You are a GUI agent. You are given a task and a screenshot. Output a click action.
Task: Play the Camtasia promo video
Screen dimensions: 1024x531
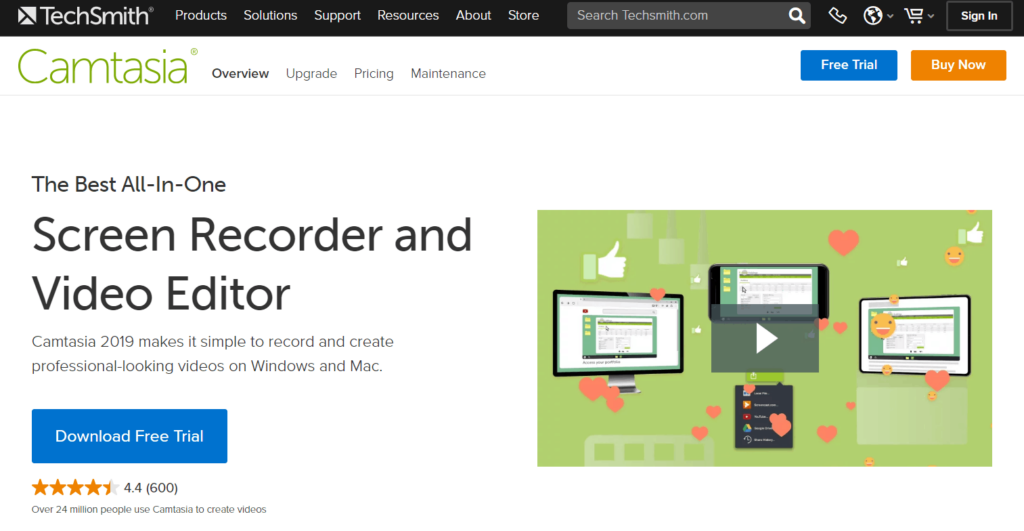point(765,338)
